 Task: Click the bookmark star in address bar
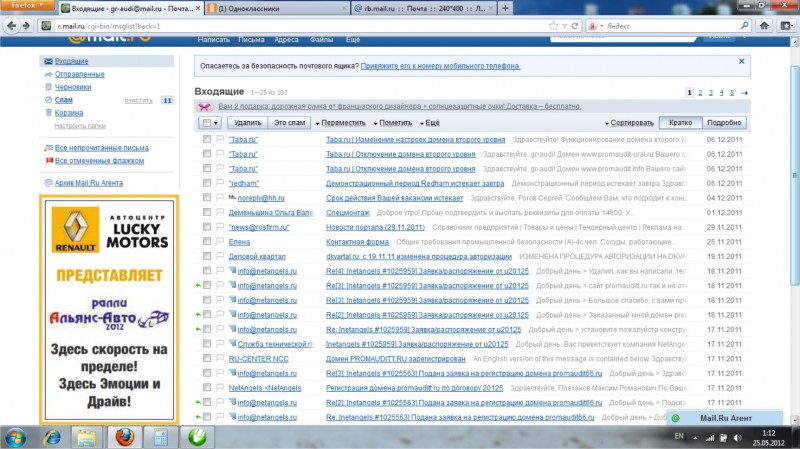pos(553,26)
